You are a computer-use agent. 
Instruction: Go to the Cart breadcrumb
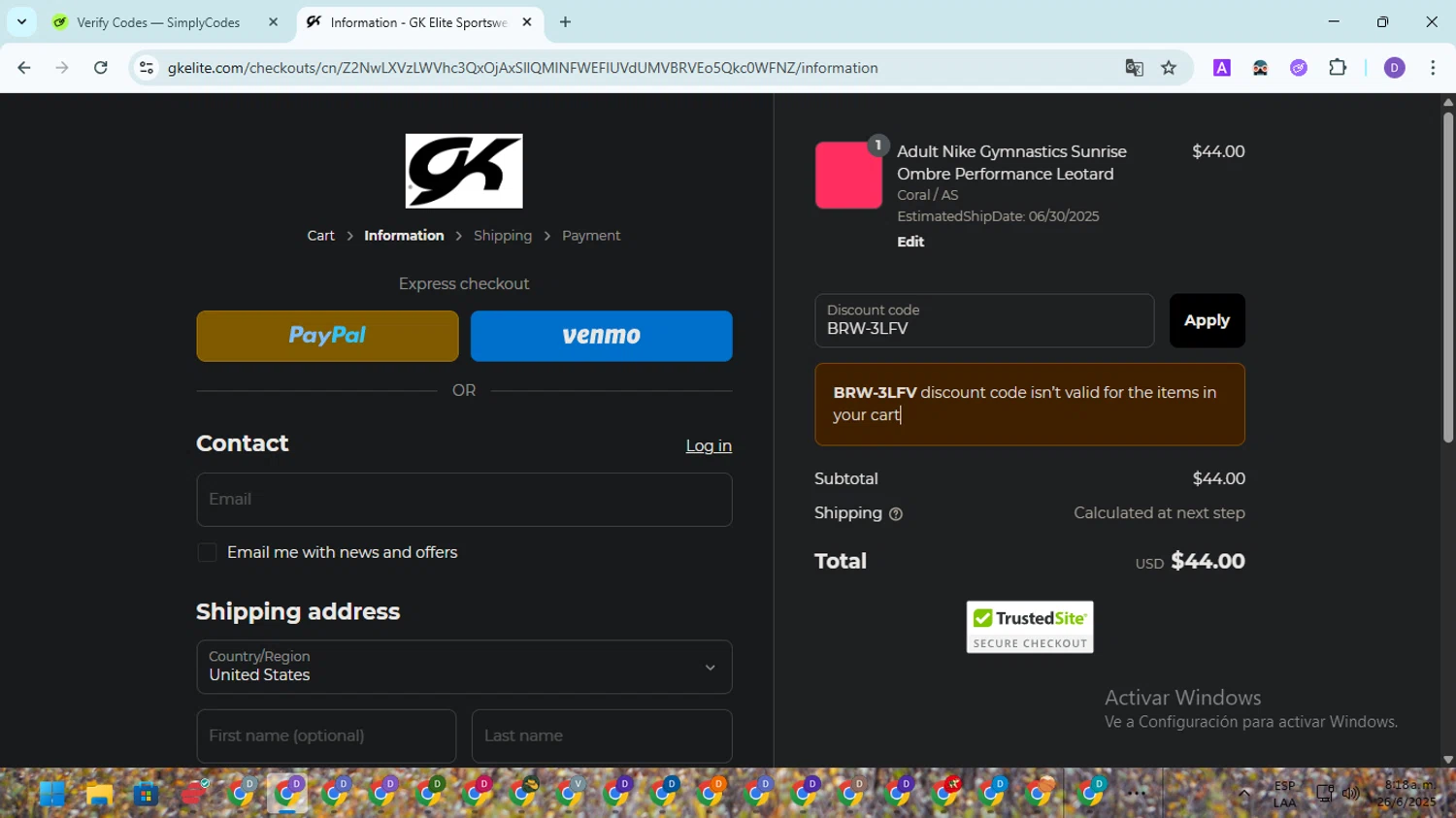[x=320, y=236]
